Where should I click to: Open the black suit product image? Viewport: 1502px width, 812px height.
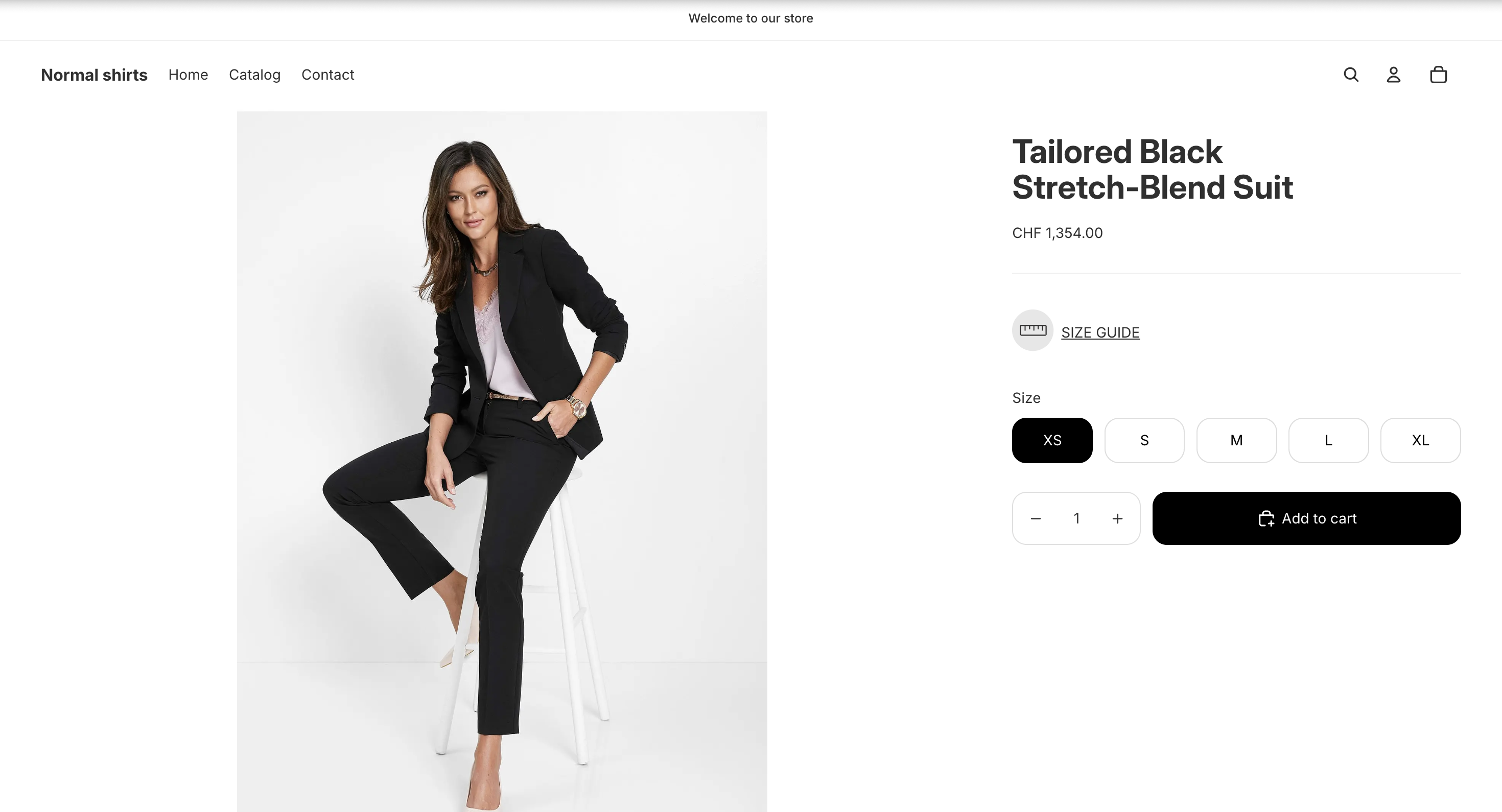[502, 461]
